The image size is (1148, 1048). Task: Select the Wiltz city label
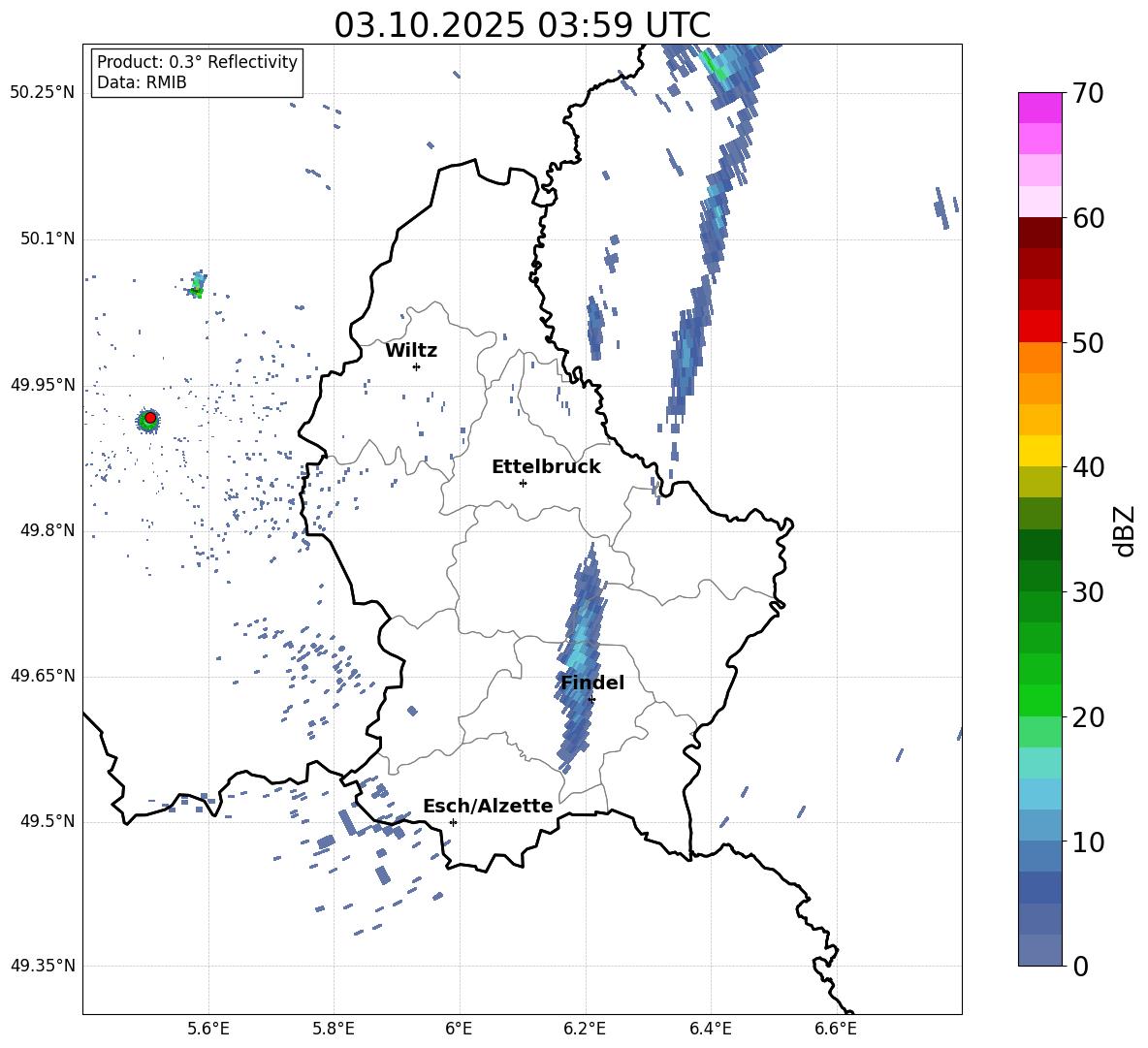click(x=411, y=351)
